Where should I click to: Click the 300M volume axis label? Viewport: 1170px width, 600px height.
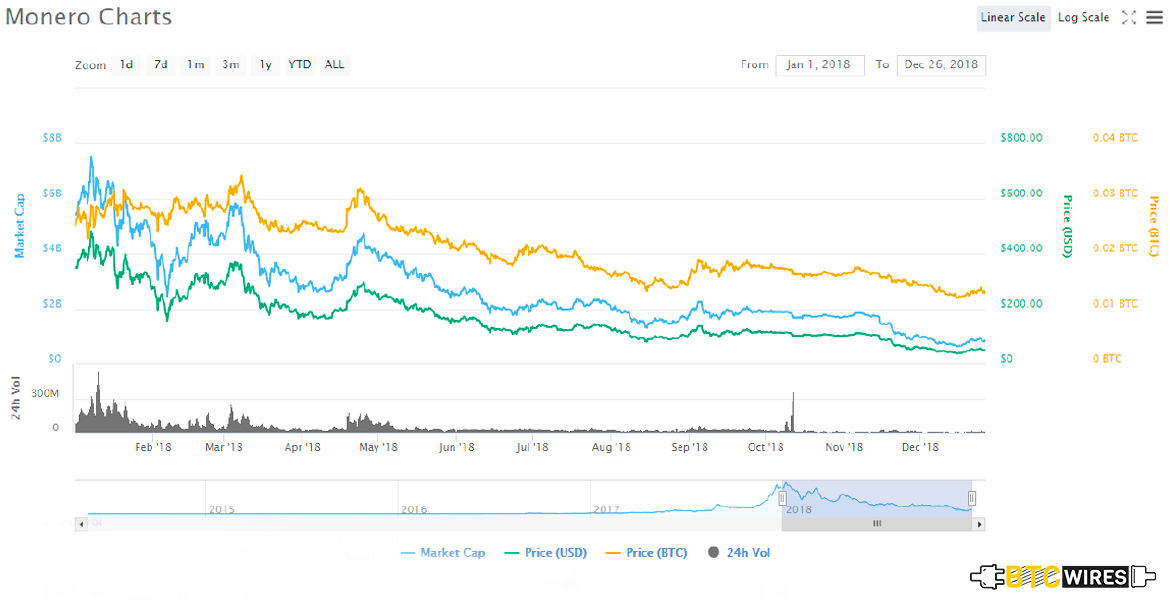(x=45, y=393)
